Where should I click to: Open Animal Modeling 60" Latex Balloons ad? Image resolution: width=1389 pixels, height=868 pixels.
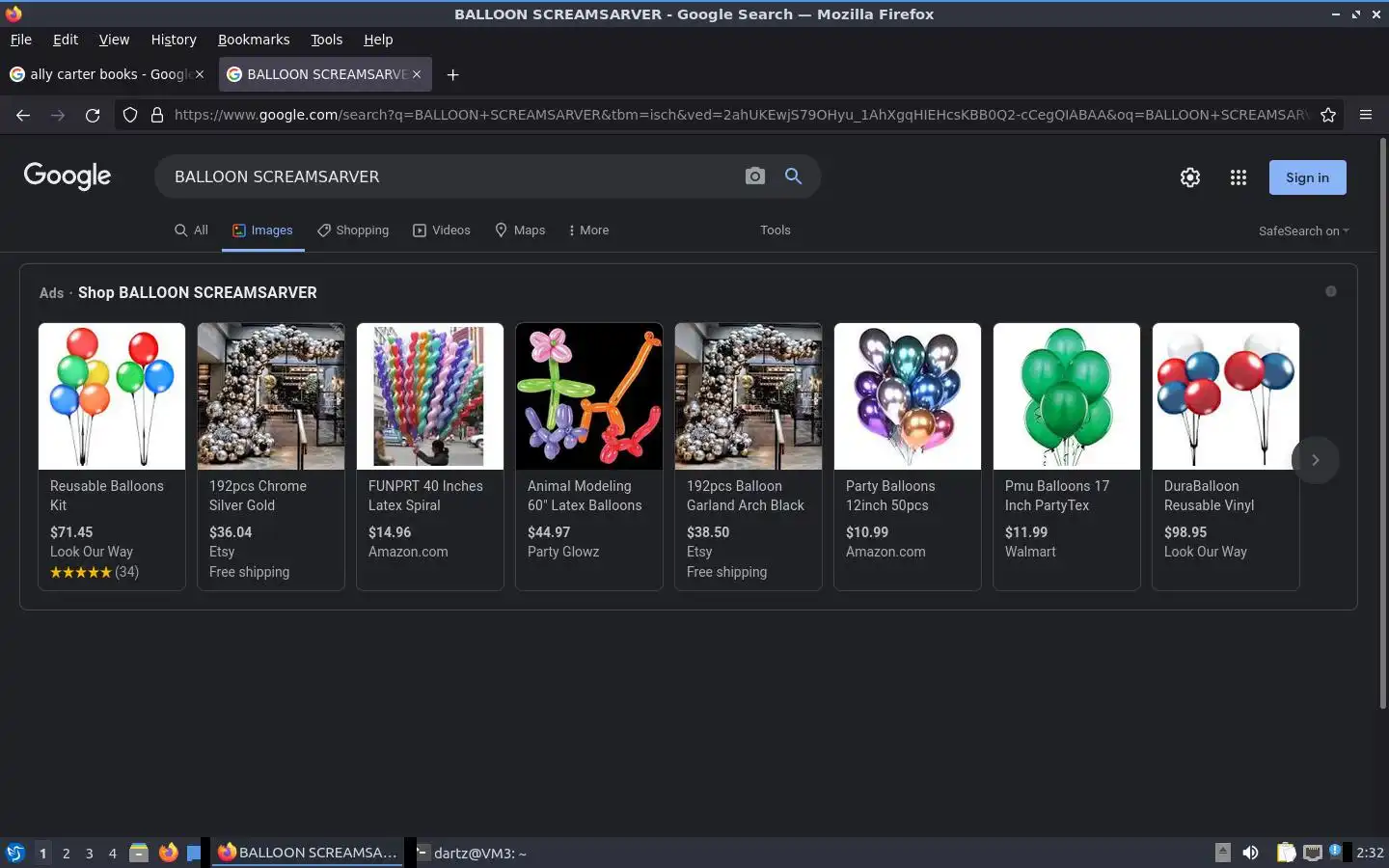point(589,456)
